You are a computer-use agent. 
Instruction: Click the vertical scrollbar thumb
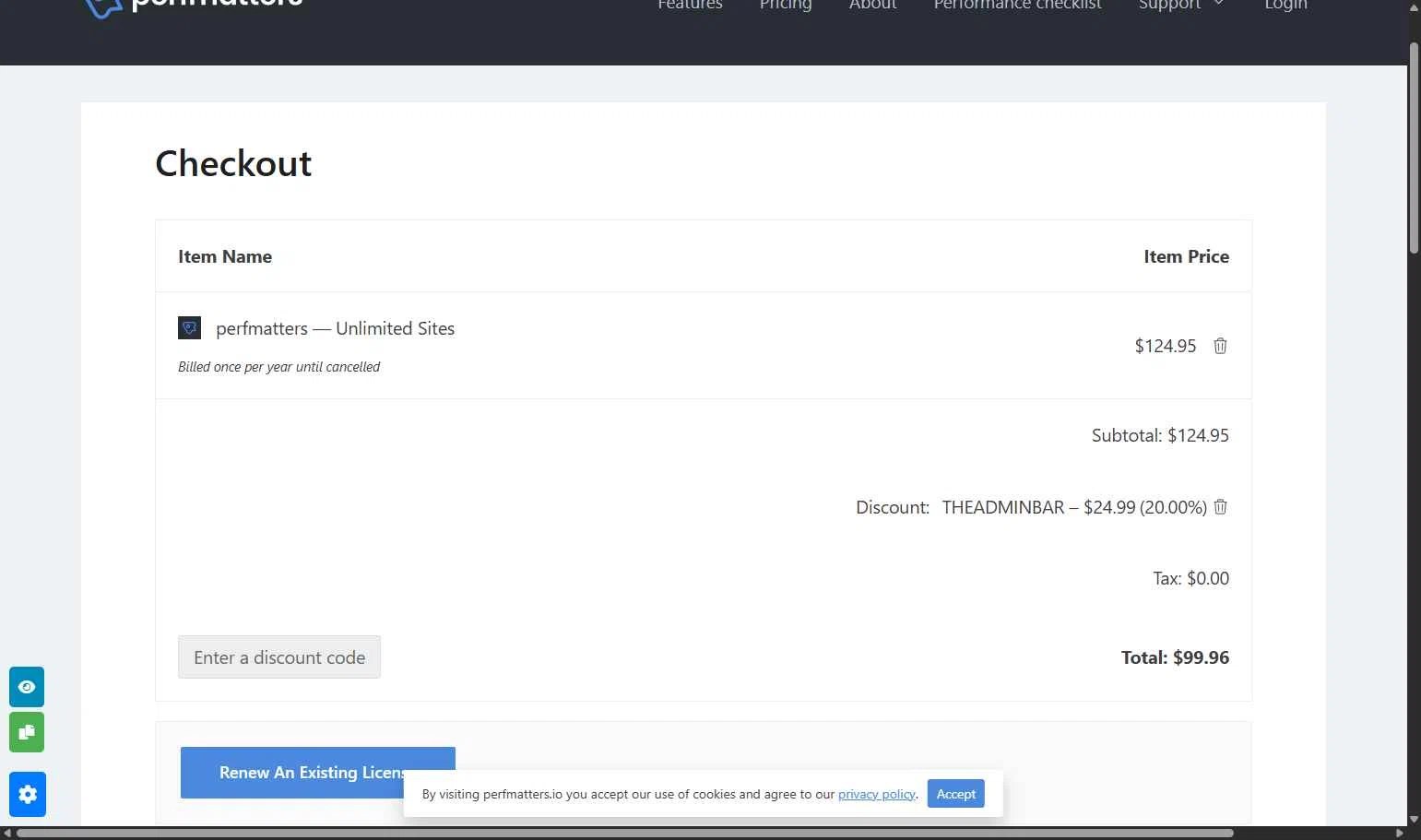[1414, 148]
